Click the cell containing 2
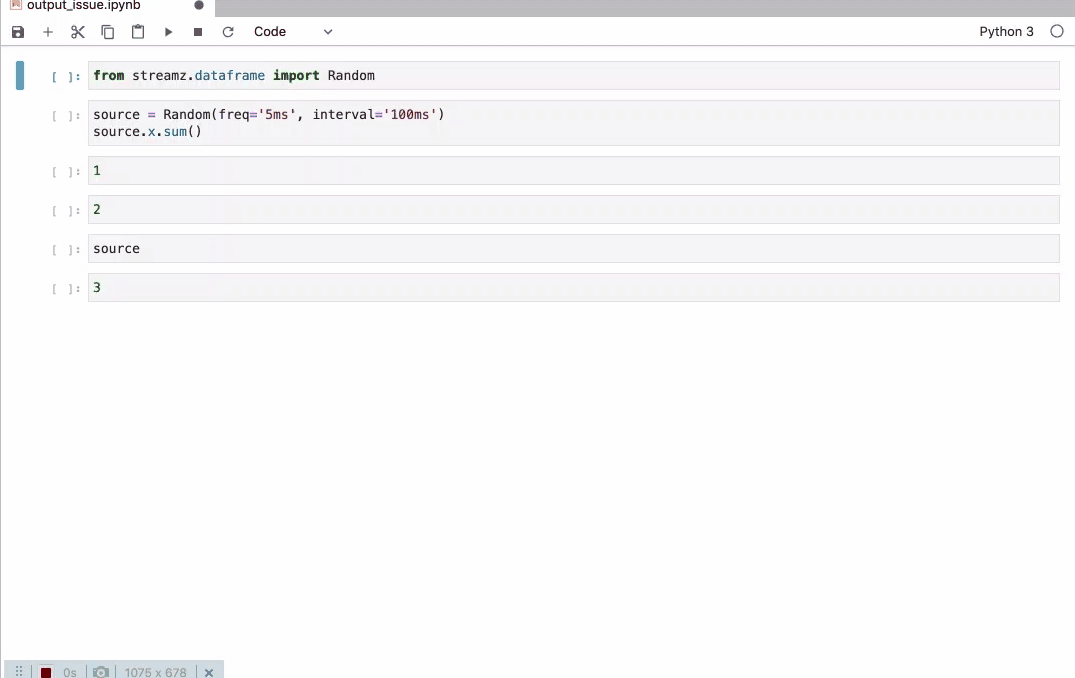1075x678 pixels. (573, 210)
